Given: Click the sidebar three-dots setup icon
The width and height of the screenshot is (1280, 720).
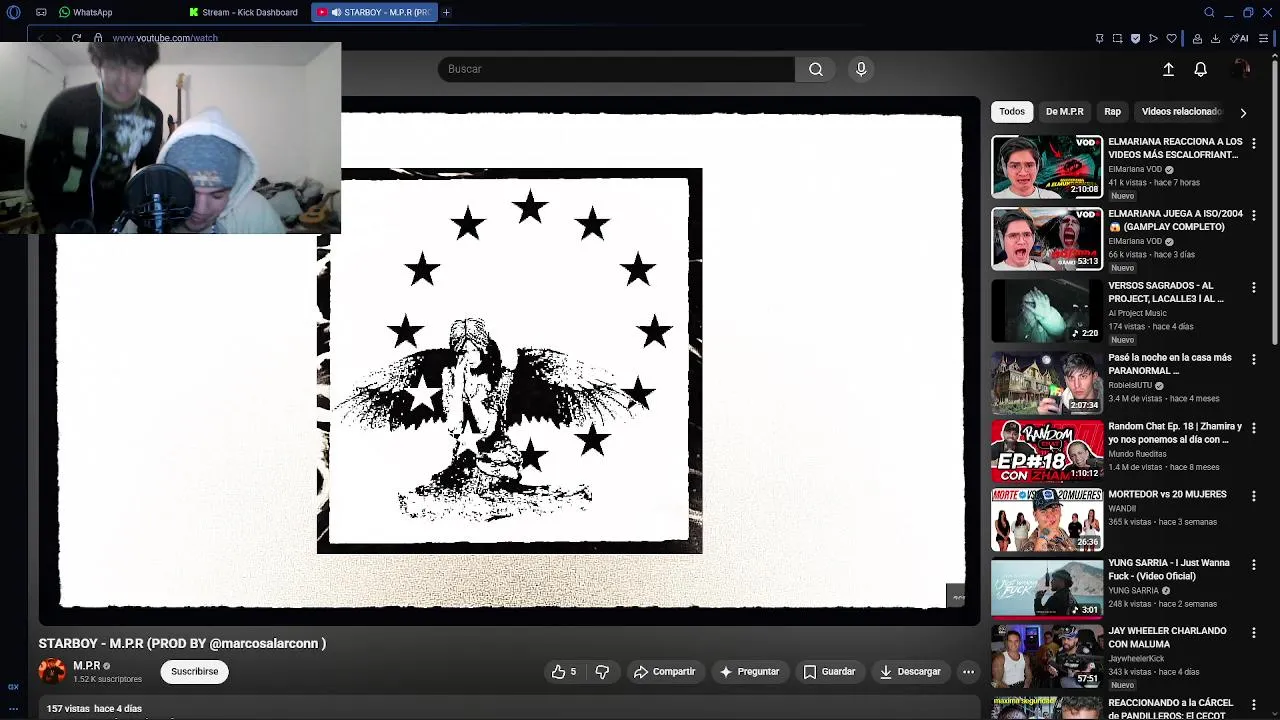Looking at the screenshot, I should (13, 709).
